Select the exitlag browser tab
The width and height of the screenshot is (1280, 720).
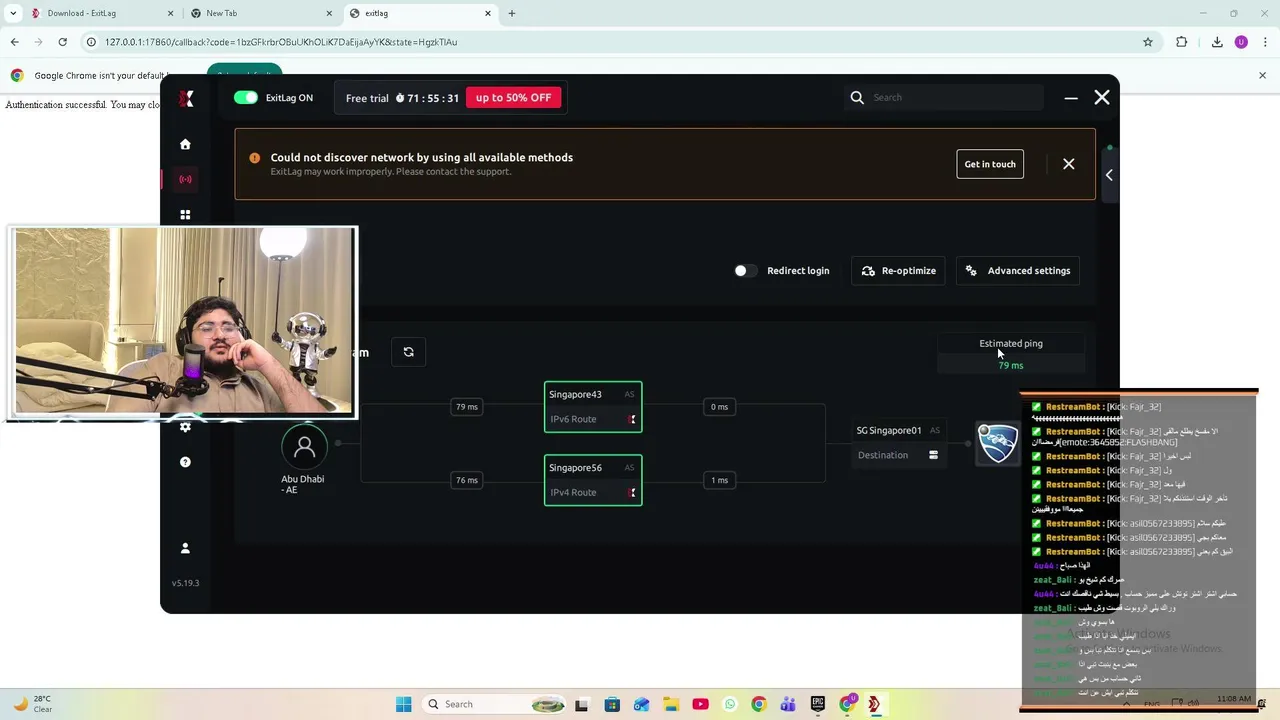tap(420, 13)
